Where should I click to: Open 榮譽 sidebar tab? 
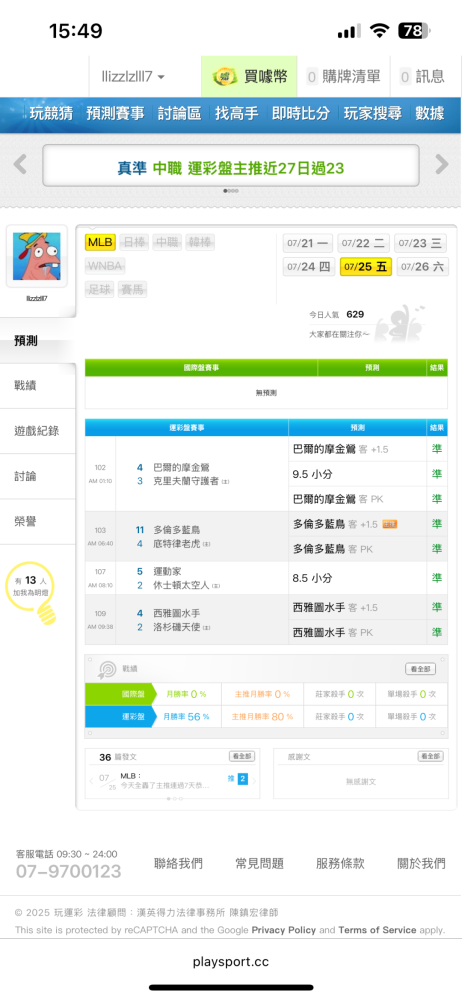[38, 522]
